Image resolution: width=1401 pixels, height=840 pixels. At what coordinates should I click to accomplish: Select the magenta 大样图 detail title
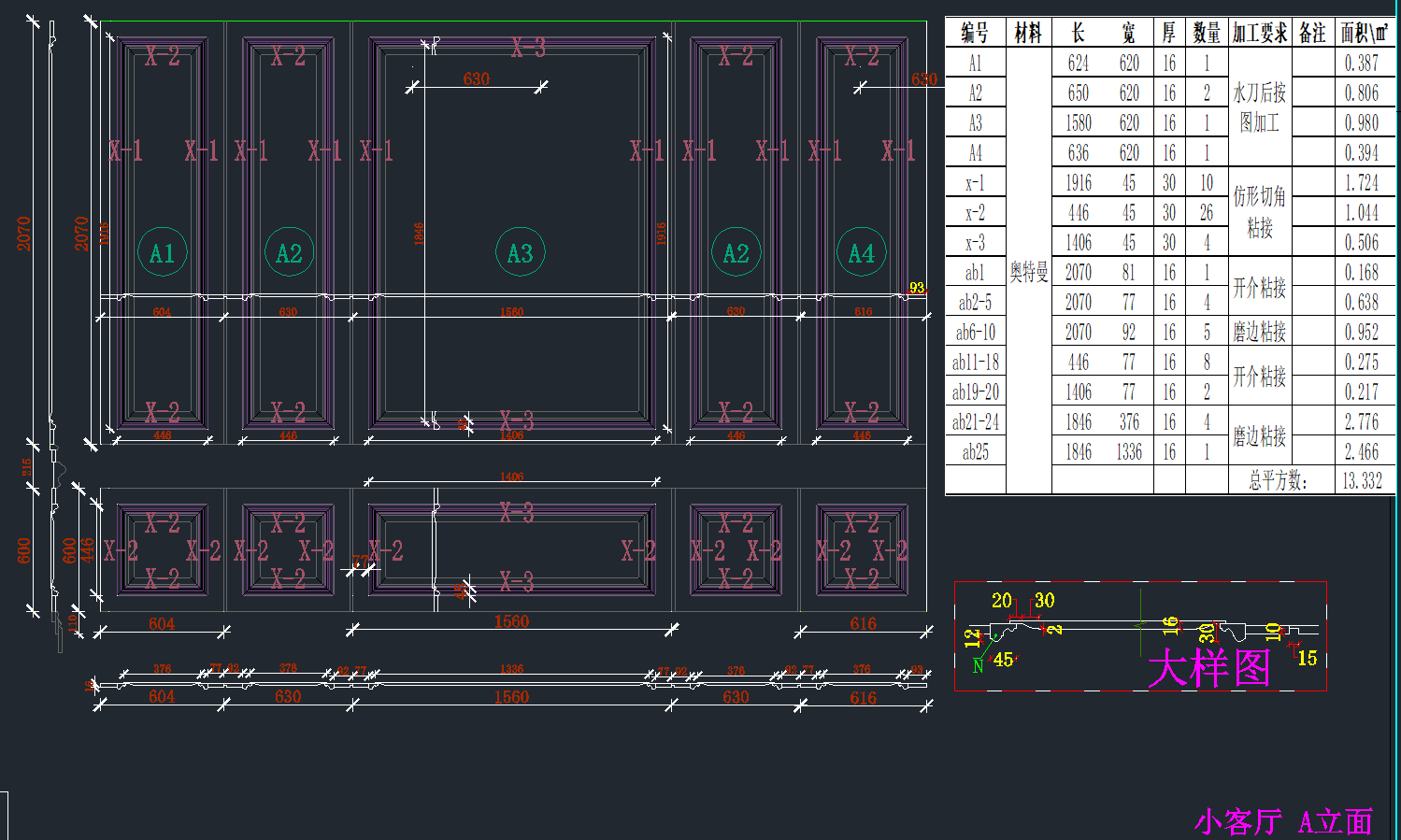(1209, 669)
